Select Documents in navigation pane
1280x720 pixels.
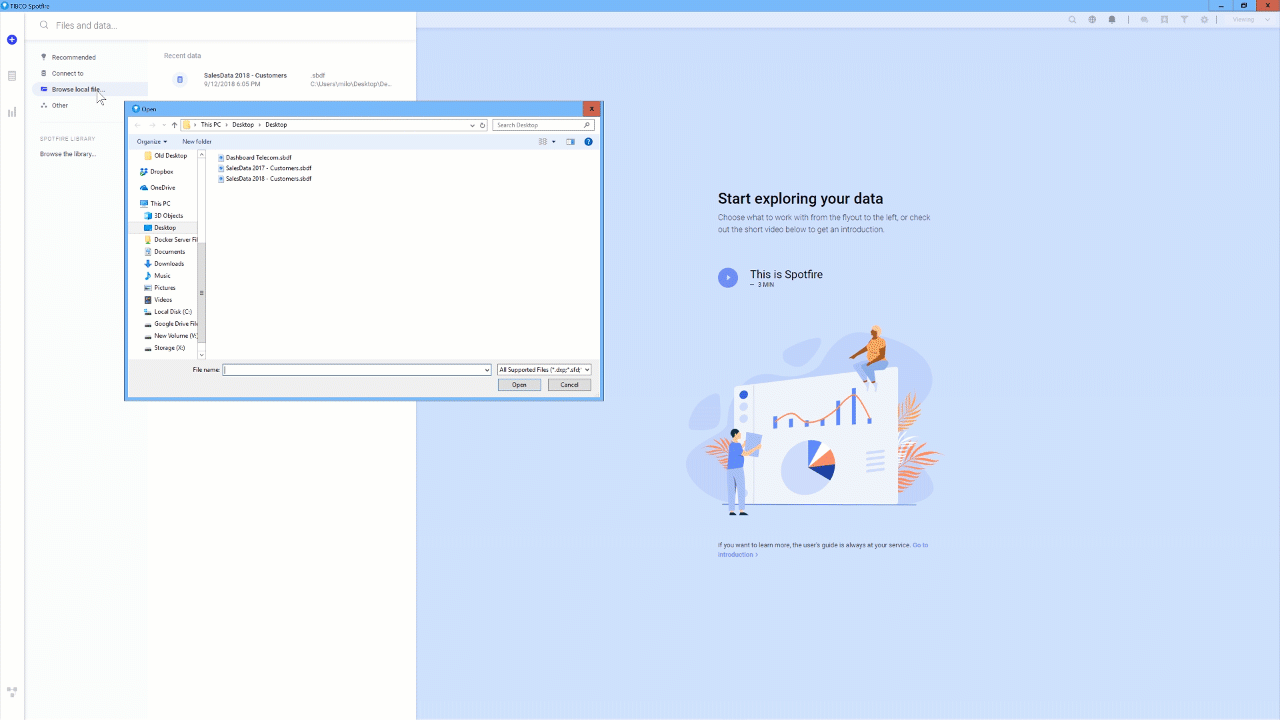tap(165, 252)
